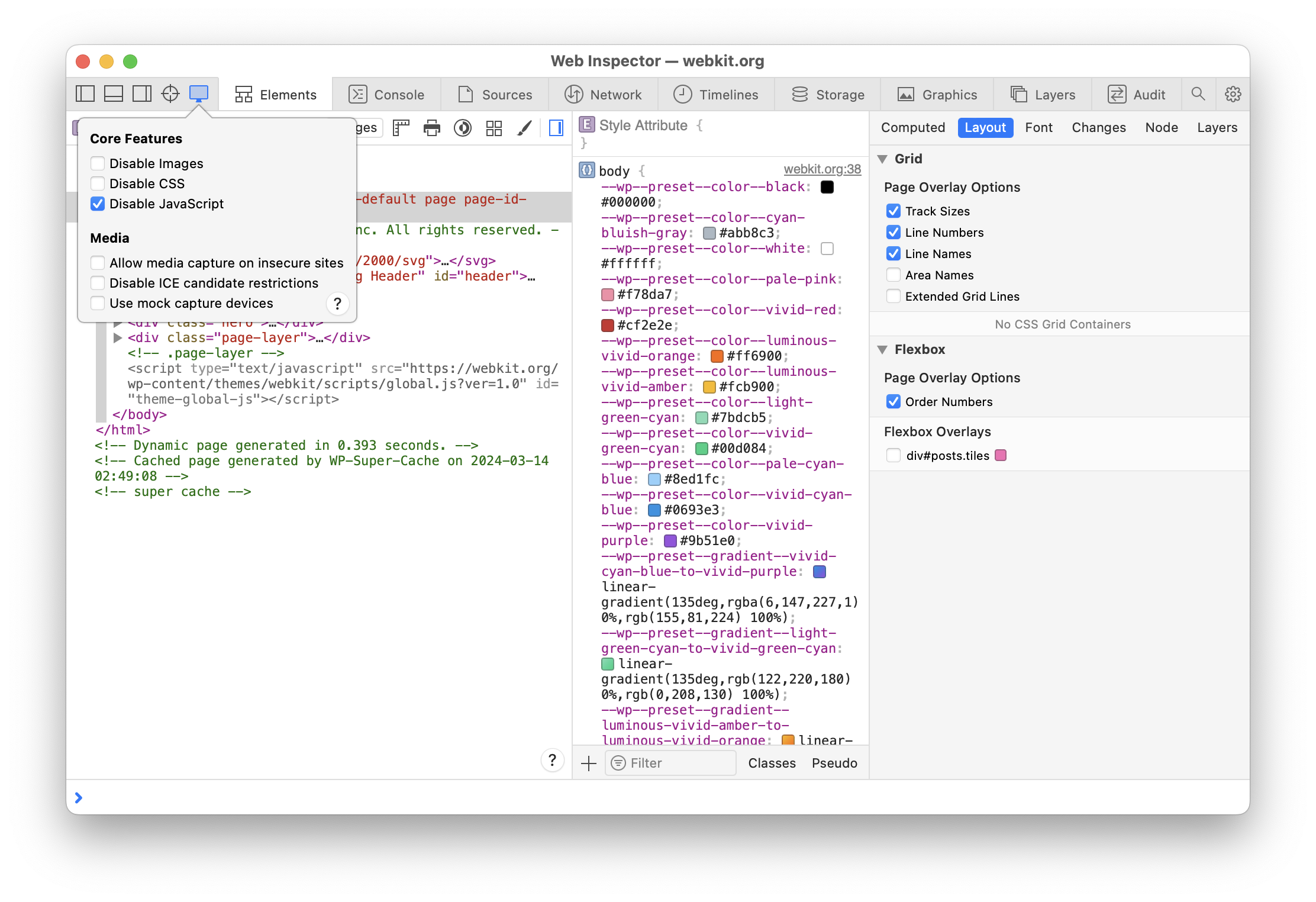Open Web Inspector settings gear
The image size is (1316, 902).
(1233, 94)
